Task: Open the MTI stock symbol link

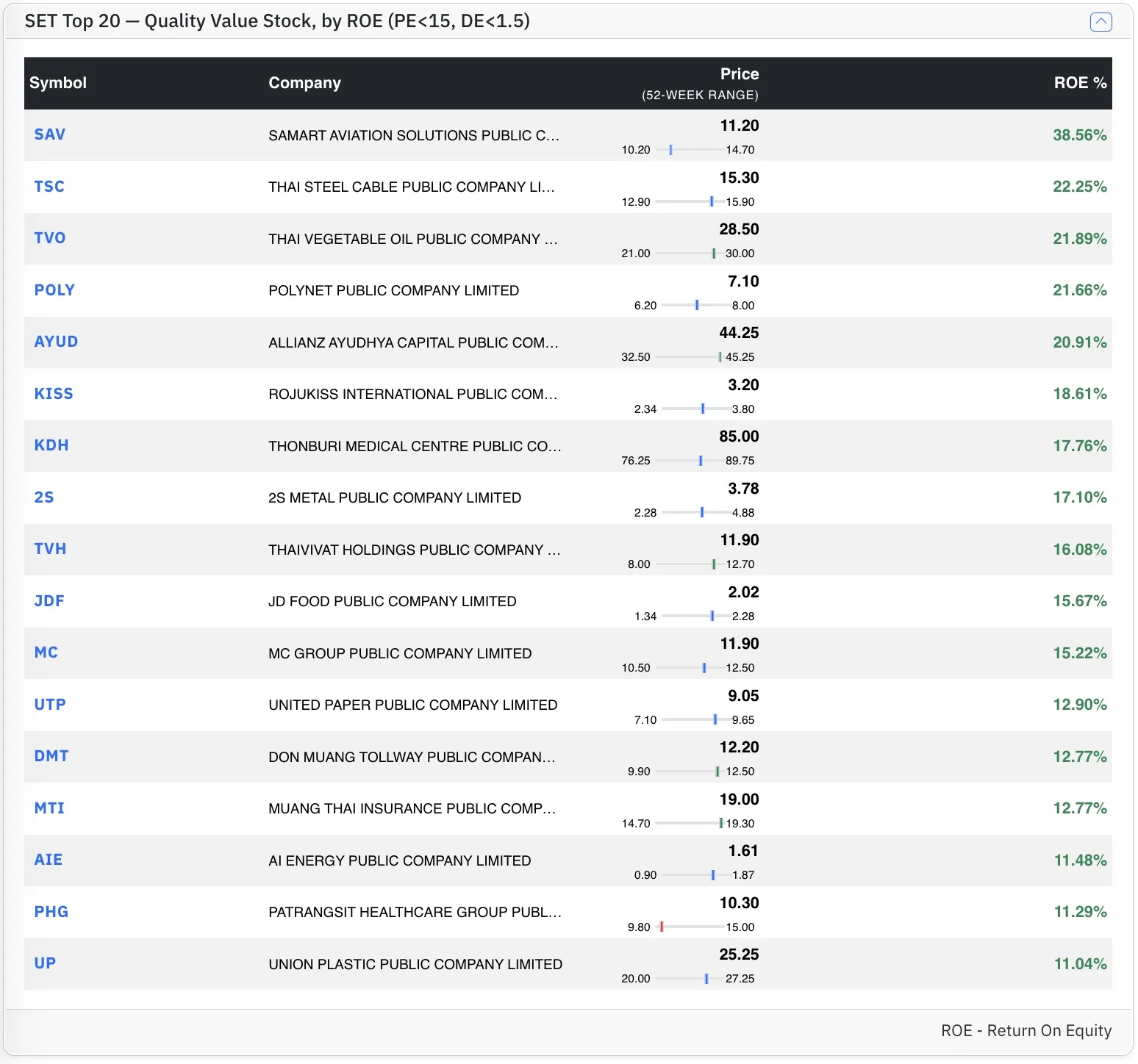Action: tap(49, 808)
